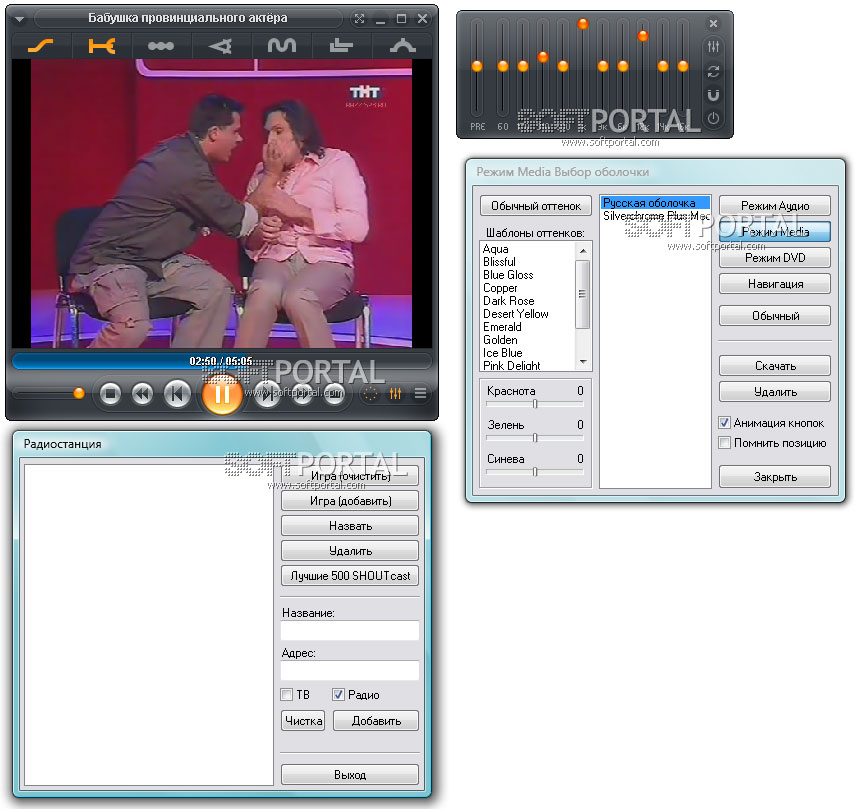Rewind using the double-left-arrow button

pyautogui.click(x=142, y=393)
